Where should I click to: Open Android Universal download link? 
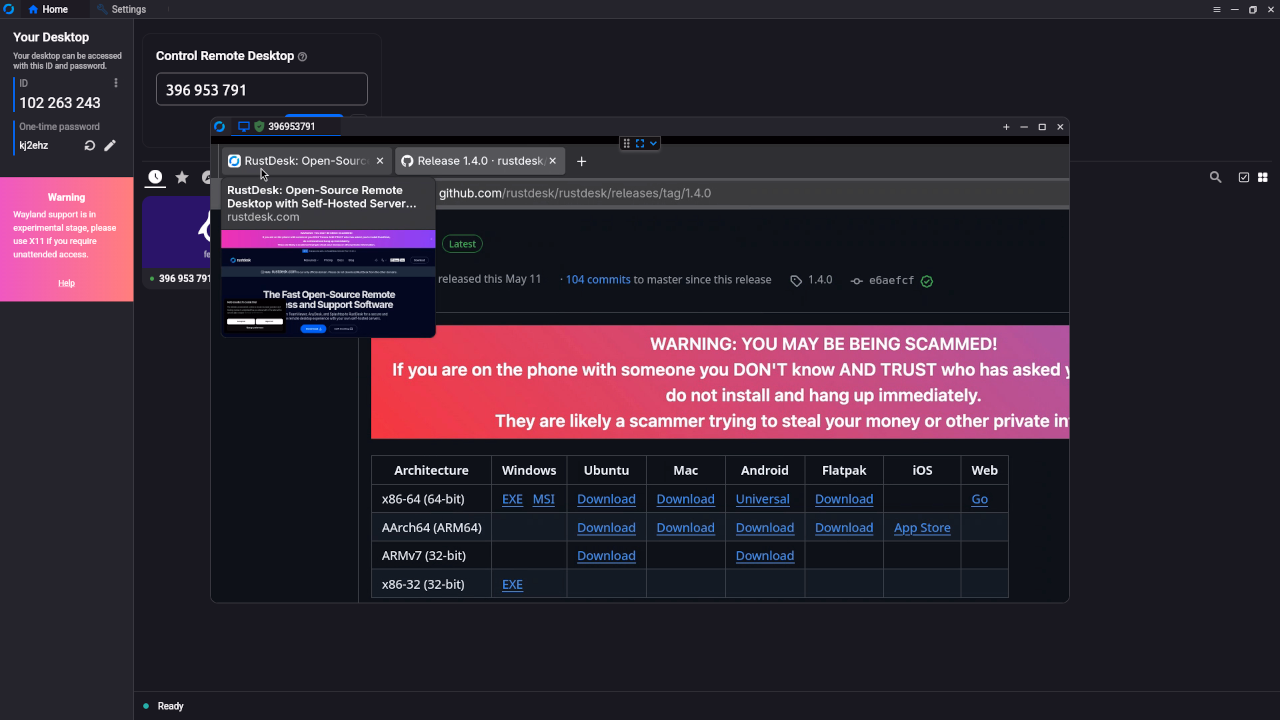tap(763, 499)
